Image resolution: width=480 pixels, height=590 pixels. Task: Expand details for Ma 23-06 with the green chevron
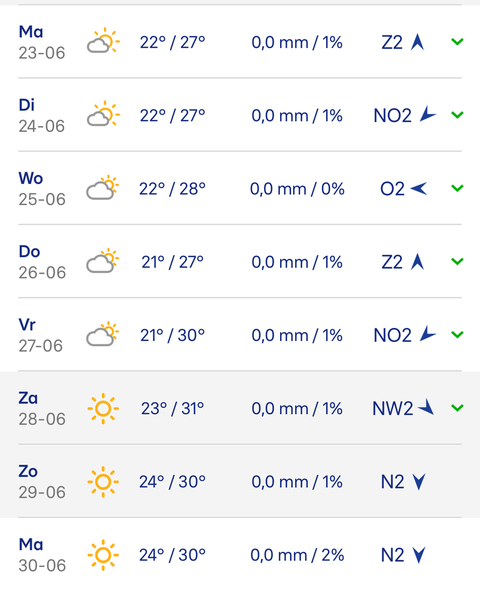pyautogui.click(x=457, y=42)
